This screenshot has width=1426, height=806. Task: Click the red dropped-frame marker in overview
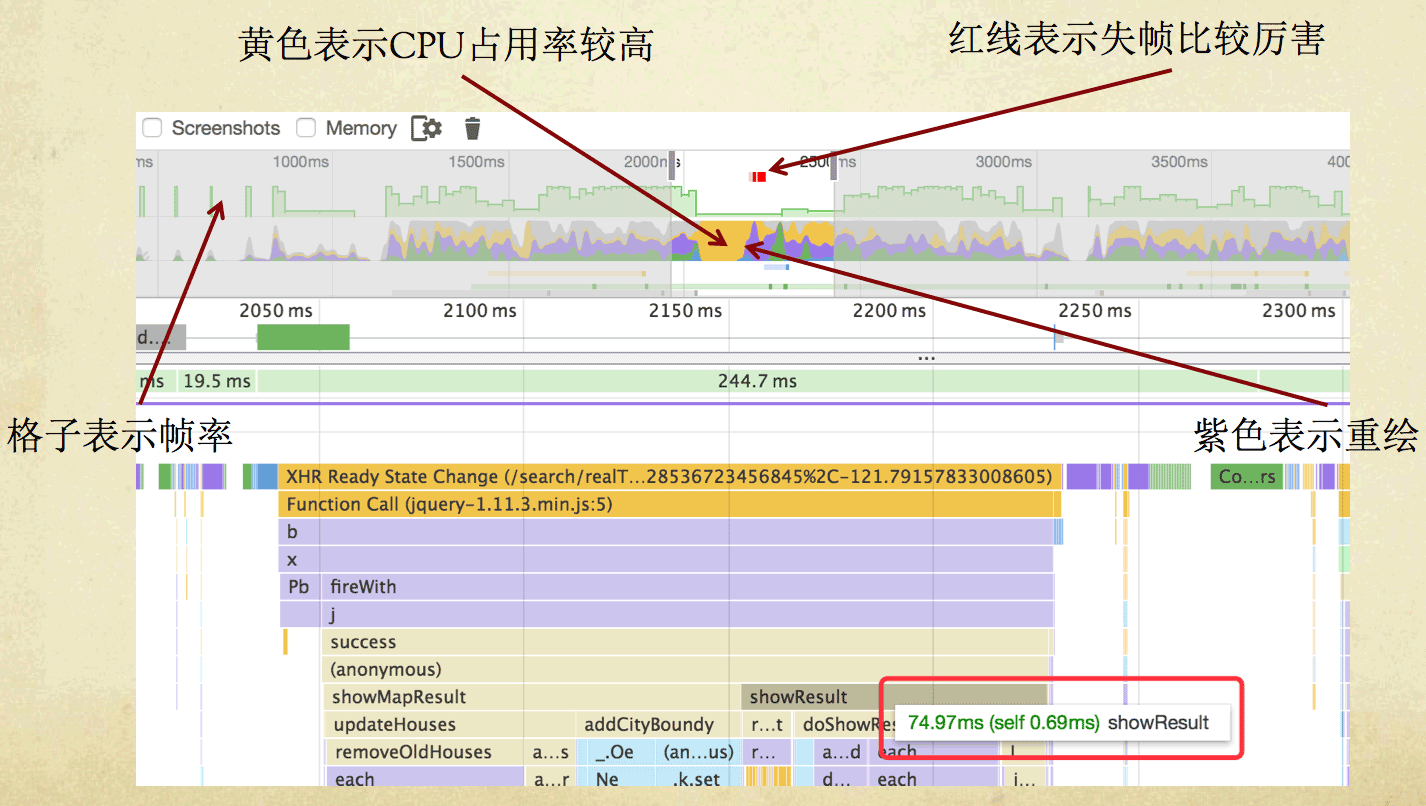[759, 176]
